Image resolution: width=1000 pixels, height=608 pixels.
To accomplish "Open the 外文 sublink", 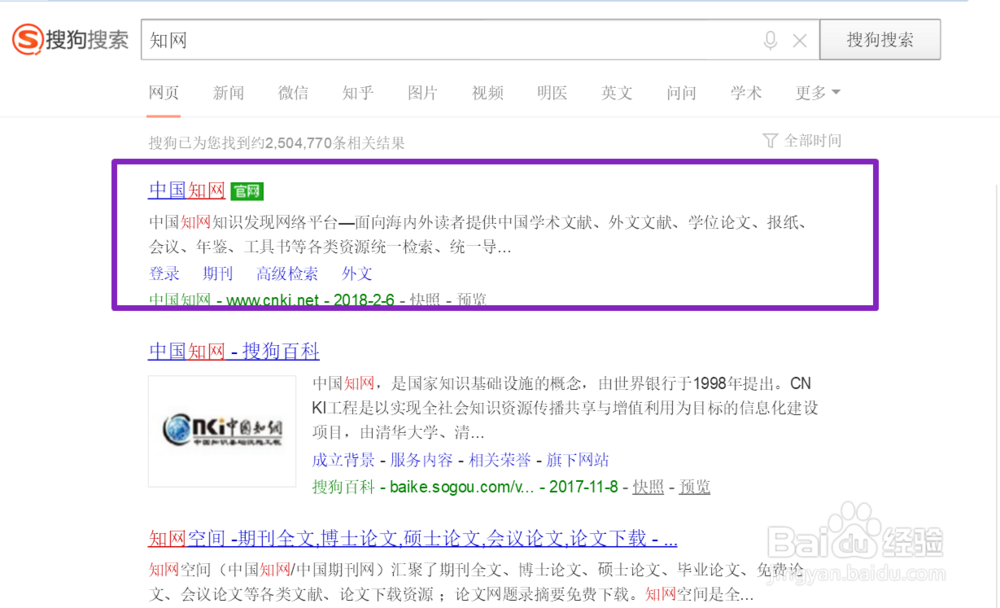I will pos(357,274).
